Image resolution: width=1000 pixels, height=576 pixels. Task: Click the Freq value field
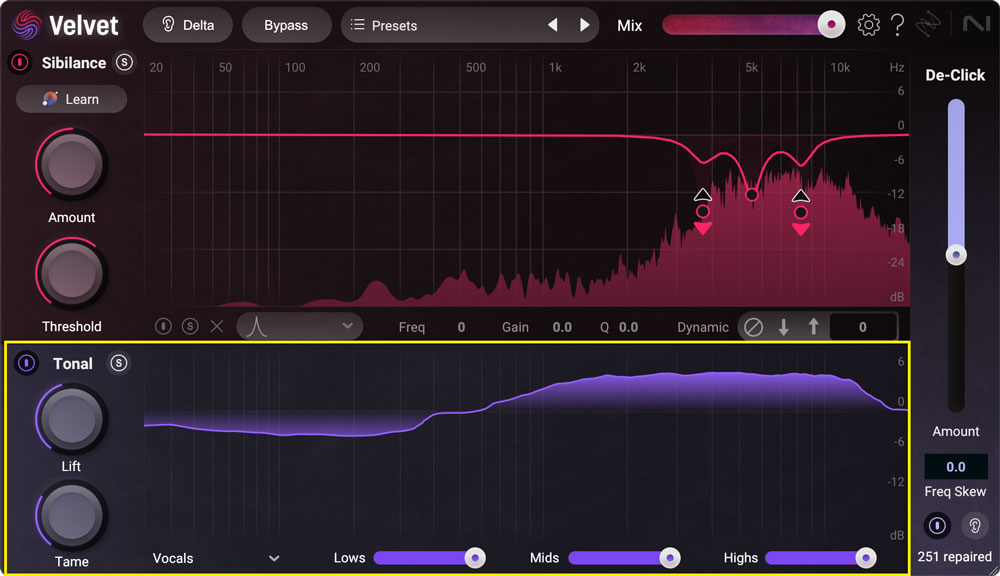pos(461,327)
